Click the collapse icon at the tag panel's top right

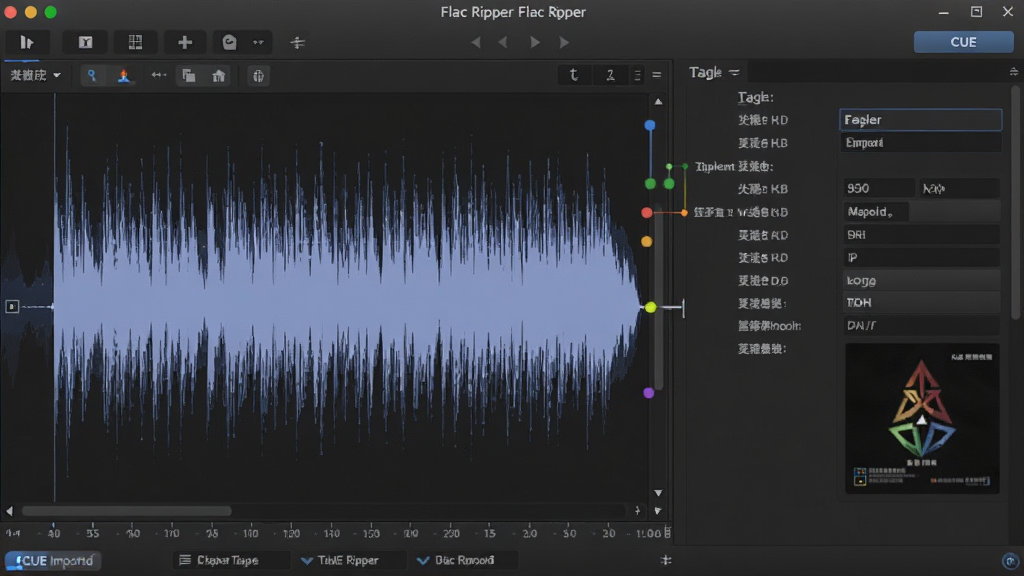pyautogui.click(x=1014, y=72)
